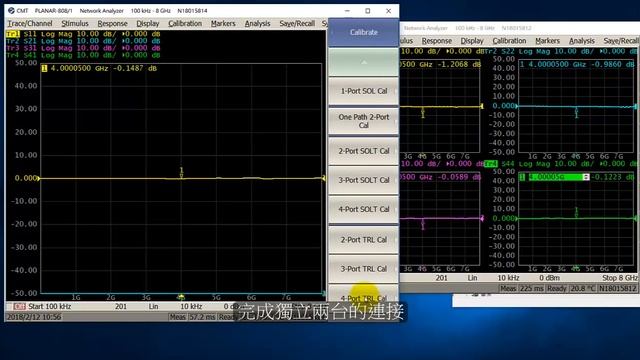Click the 10 kHz field in right window status bar
The image size is (640, 360).
tap(508, 278)
